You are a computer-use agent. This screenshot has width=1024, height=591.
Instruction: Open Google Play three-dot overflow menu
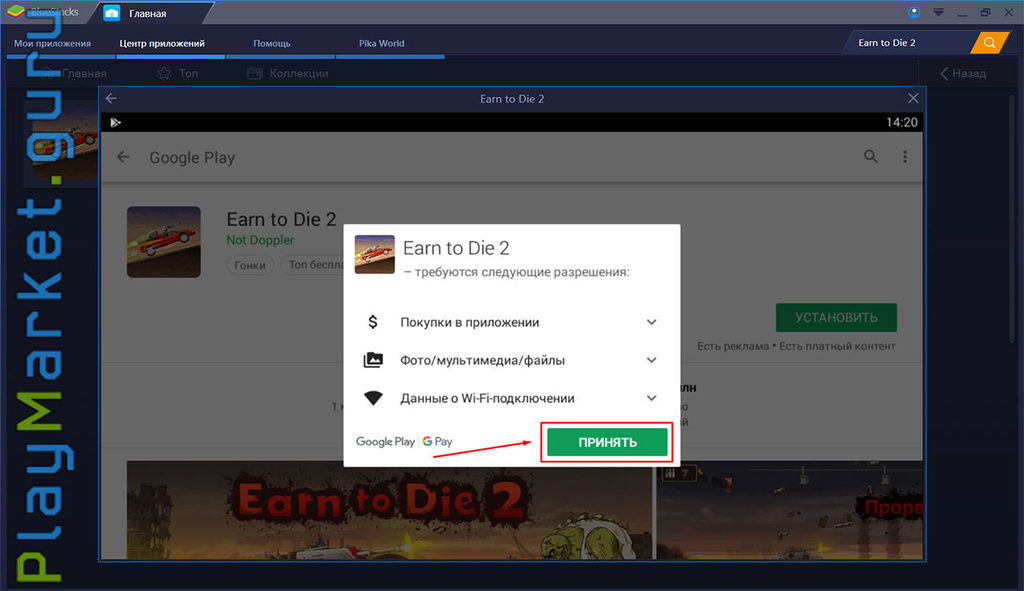(x=904, y=157)
